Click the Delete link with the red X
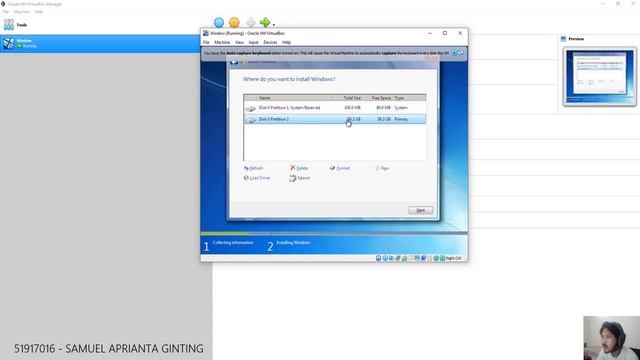The image size is (640, 360). pos(299,168)
